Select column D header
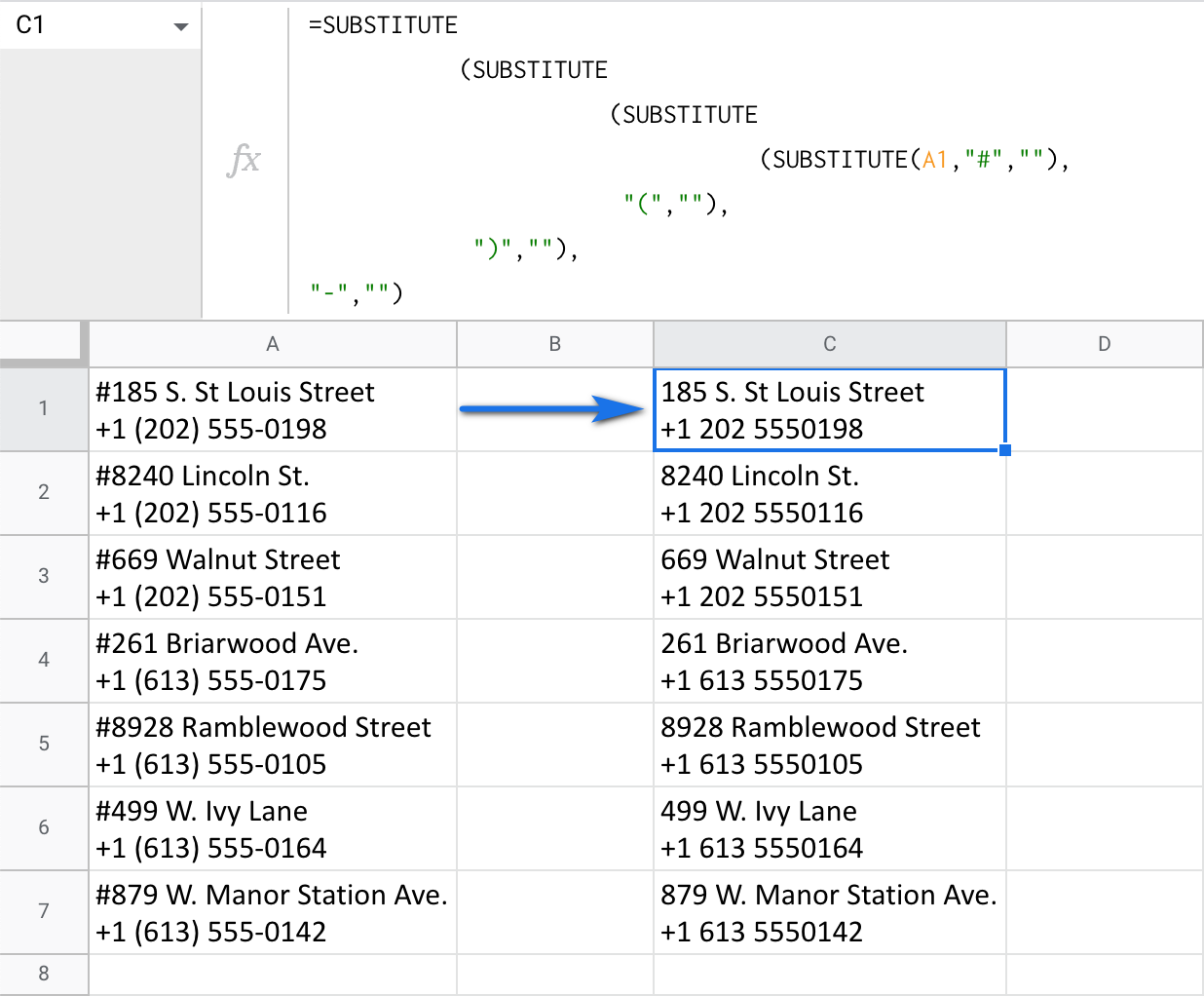The width and height of the screenshot is (1204, 996). (x=1104, y=344)
